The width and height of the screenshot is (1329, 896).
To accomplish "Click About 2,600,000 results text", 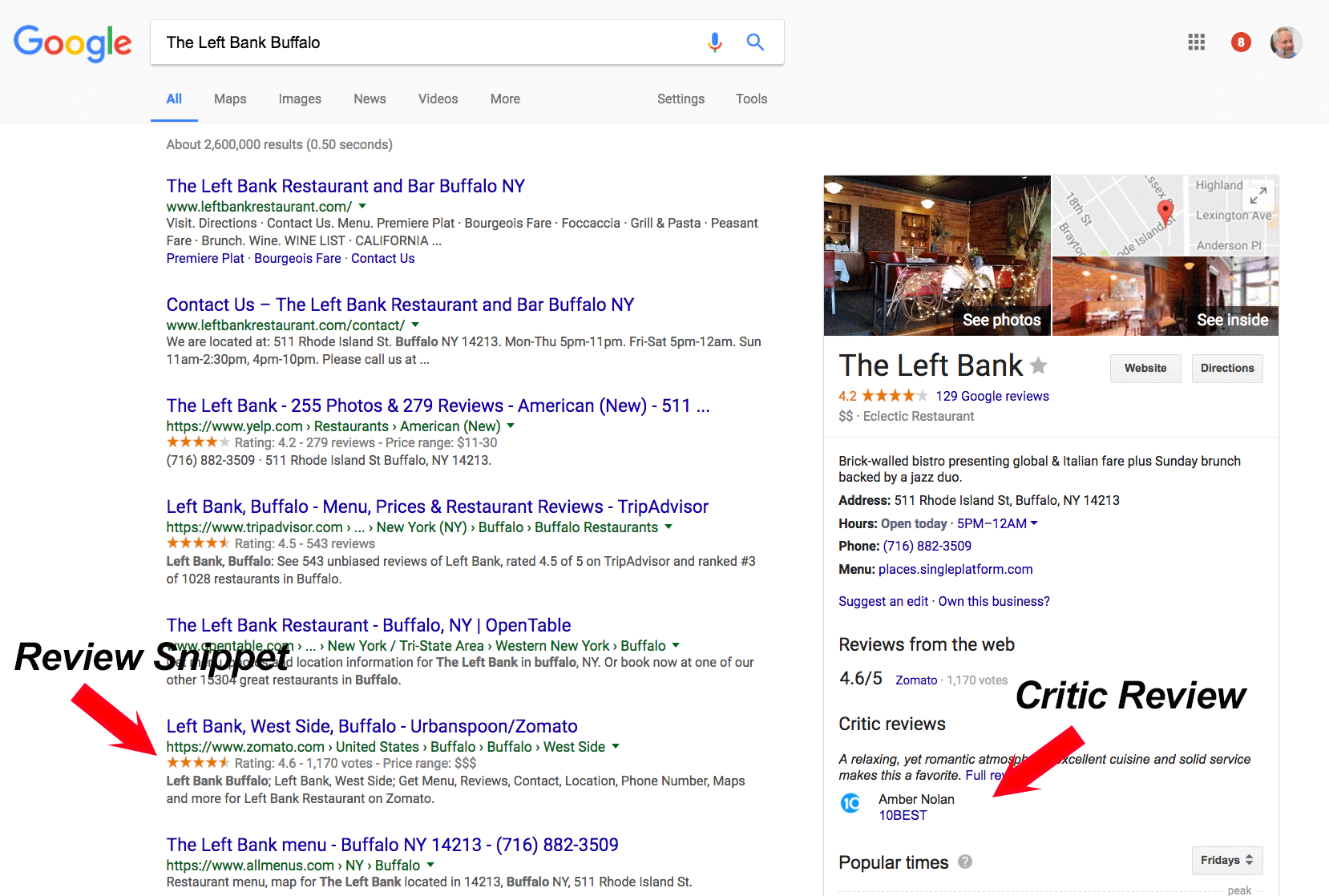I will tap(280, 144).
